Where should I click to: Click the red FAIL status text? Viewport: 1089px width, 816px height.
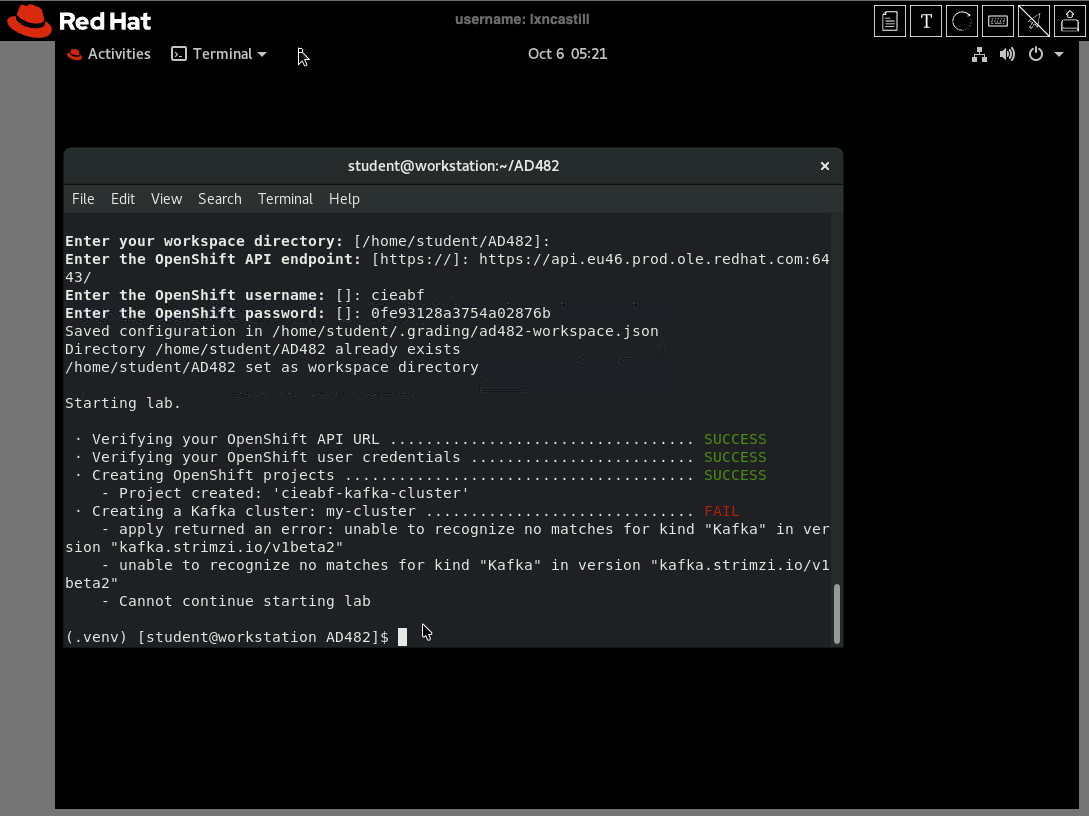point(722,511)
